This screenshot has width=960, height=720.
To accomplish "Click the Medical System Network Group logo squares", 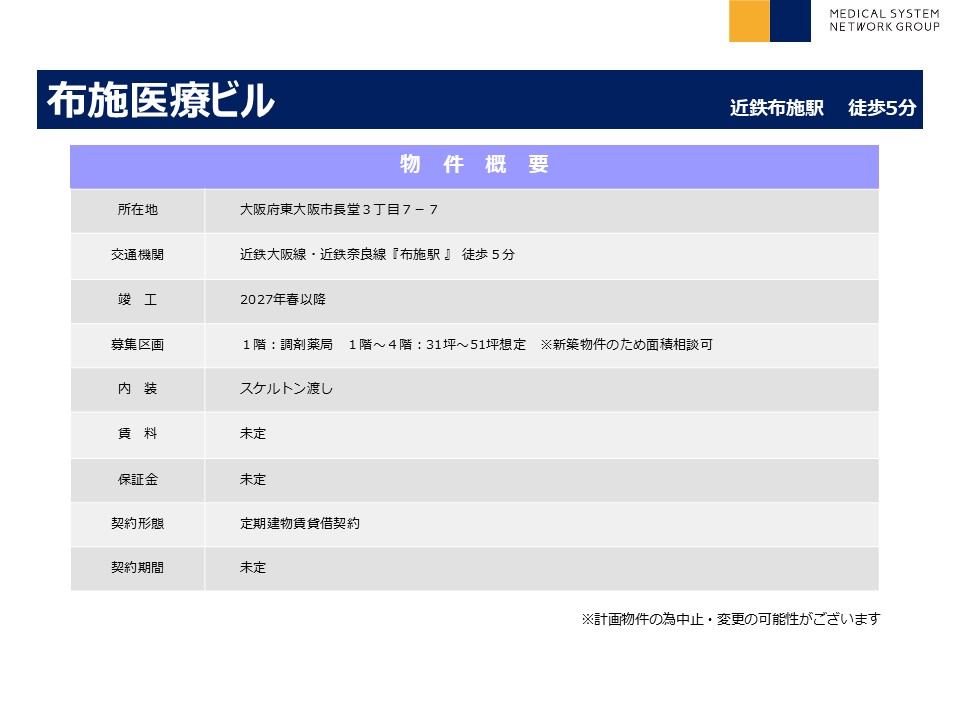I will 770,21.
